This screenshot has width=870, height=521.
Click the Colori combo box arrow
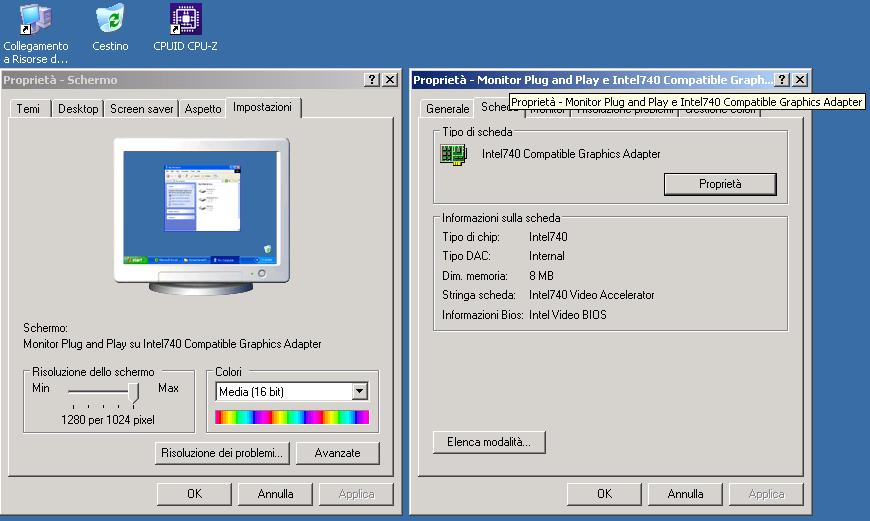click(360, 392)
